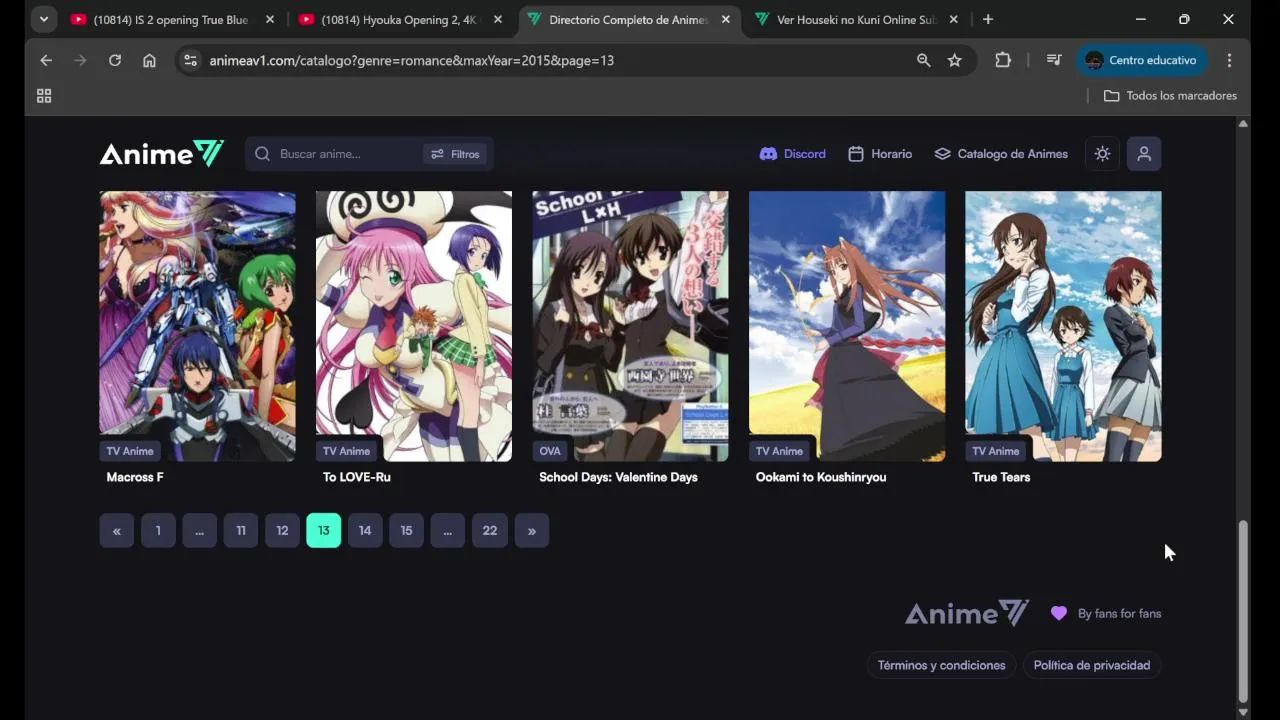
Task: Click the Macross F title text
Action: [135, 477]
